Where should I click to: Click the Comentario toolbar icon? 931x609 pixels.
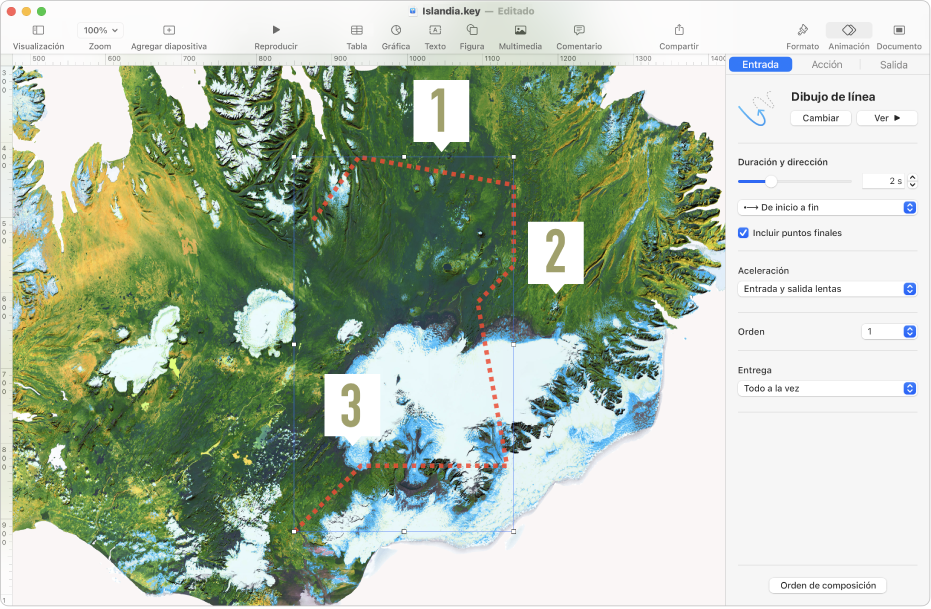(579, 31)
